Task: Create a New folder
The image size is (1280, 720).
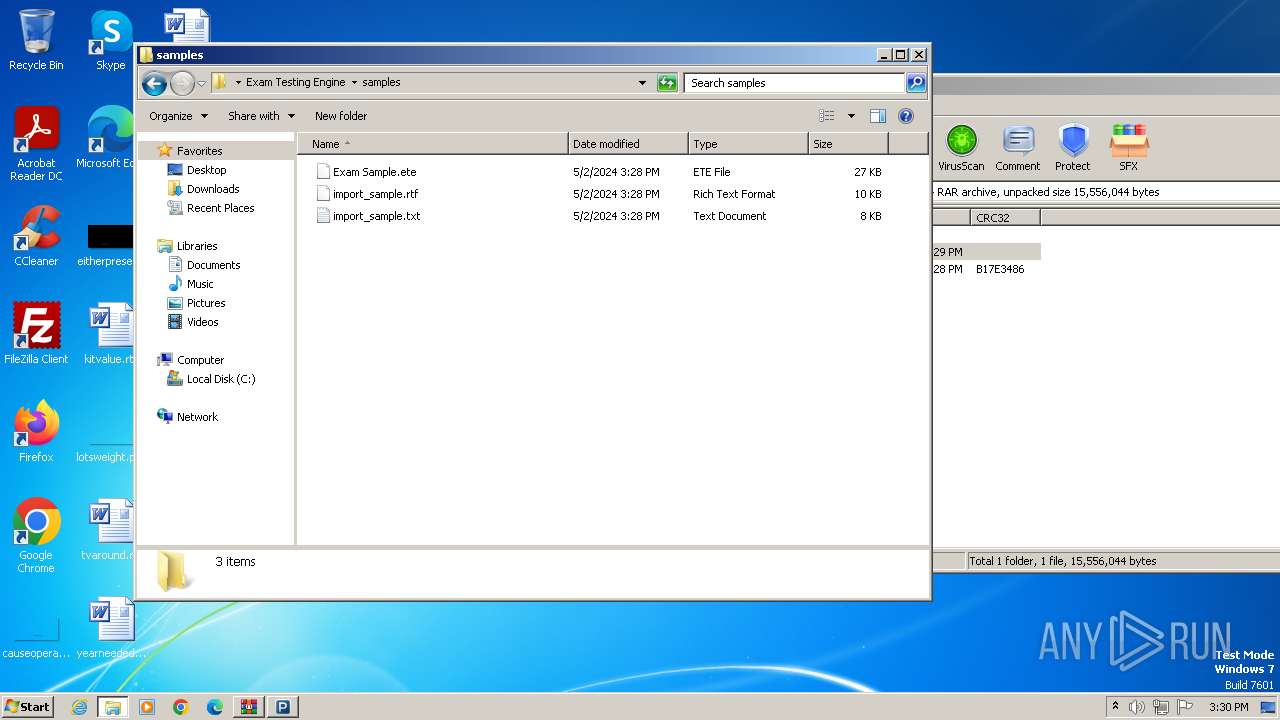Action: tap(341, 116)
